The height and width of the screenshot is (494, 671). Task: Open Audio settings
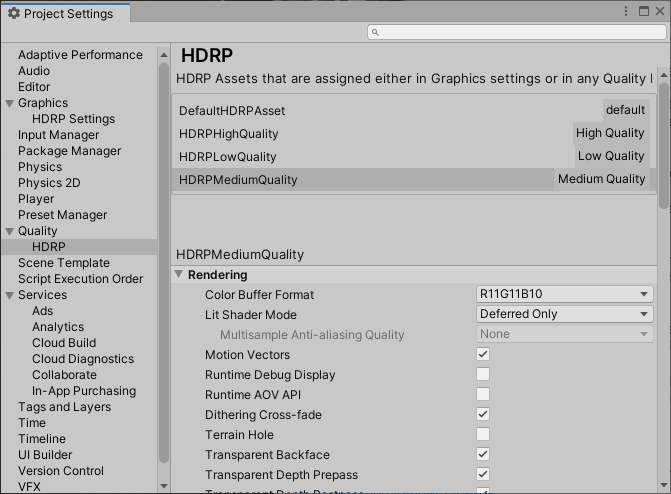(x=34, y=71)
